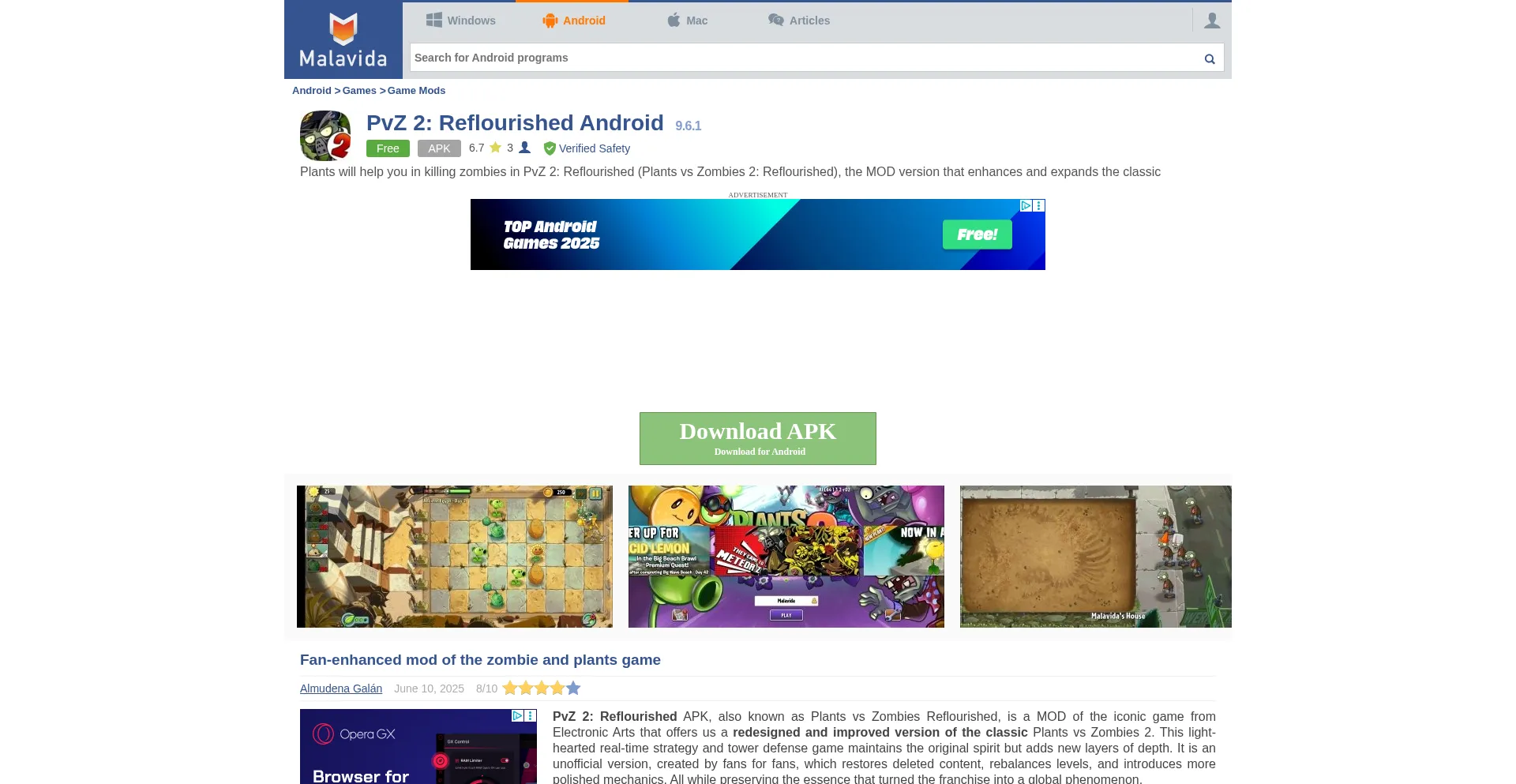This screenshot has width=1516, height=784.
Task: Click the Games breadcrumb link
Action: [359, 91]
